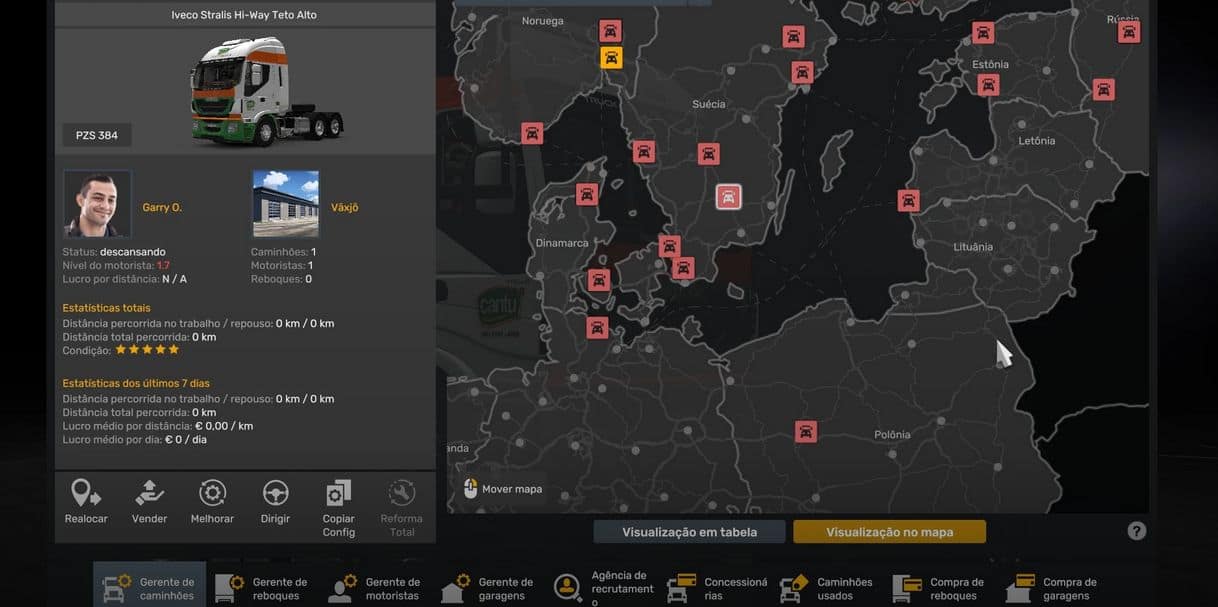This screenshot has height=607, width=1218.
Task: Switch to Visualização no mapa
Action: (889, 532)
